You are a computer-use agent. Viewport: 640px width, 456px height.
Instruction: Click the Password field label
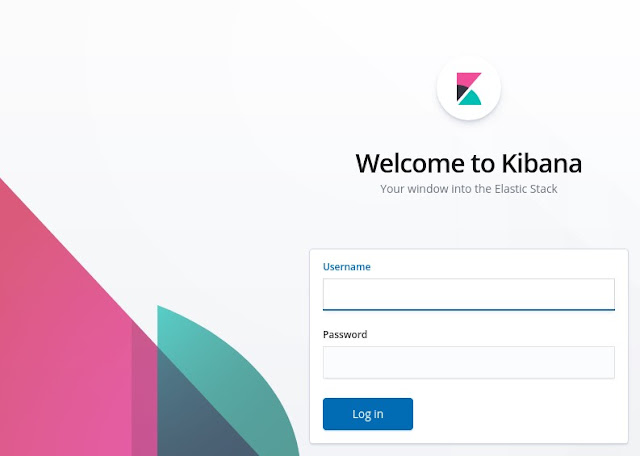[345, 334]
